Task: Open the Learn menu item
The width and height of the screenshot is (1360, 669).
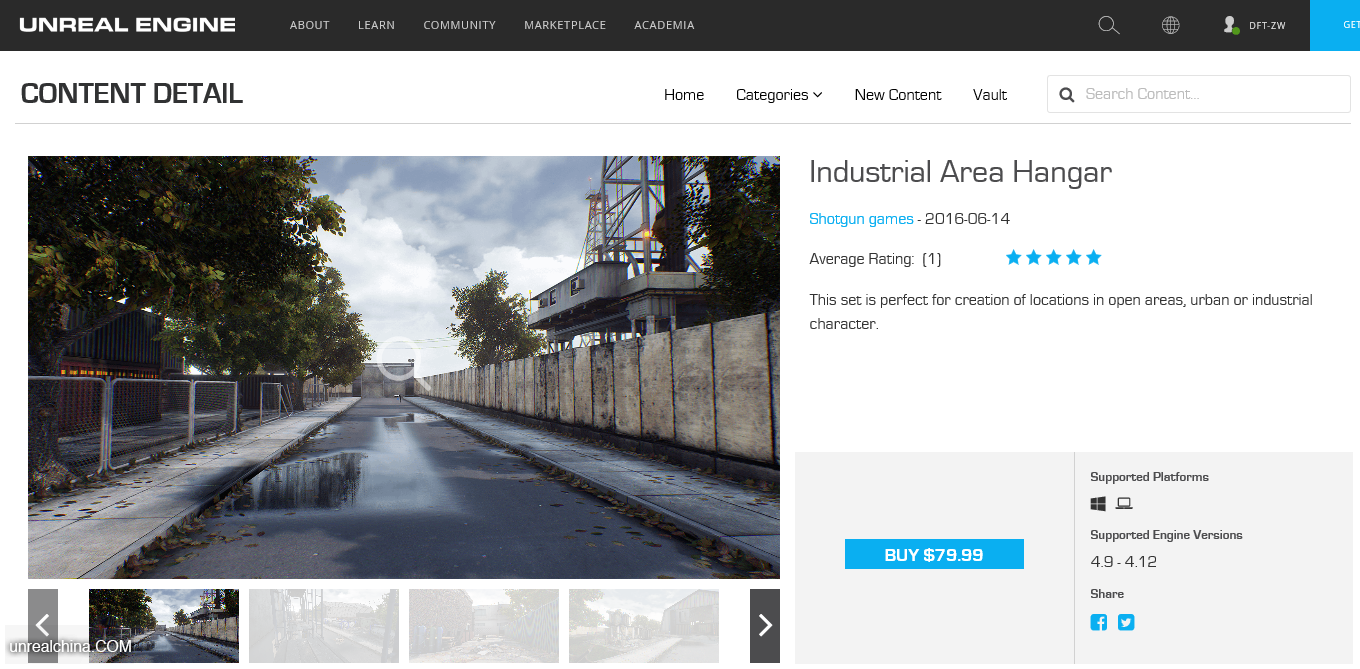Action: tap(376, 25)
